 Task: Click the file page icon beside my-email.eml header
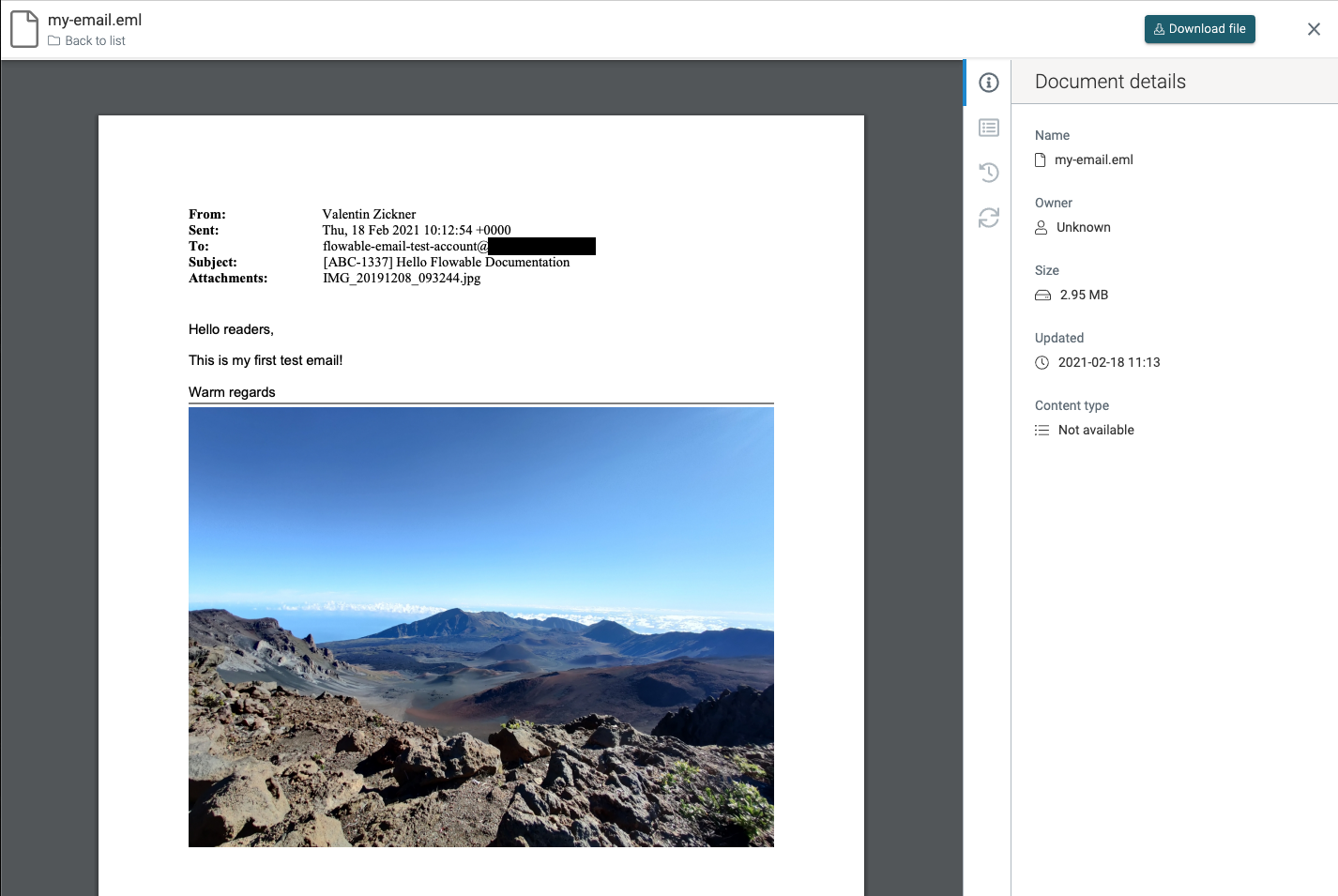click(x=24, y=28)
